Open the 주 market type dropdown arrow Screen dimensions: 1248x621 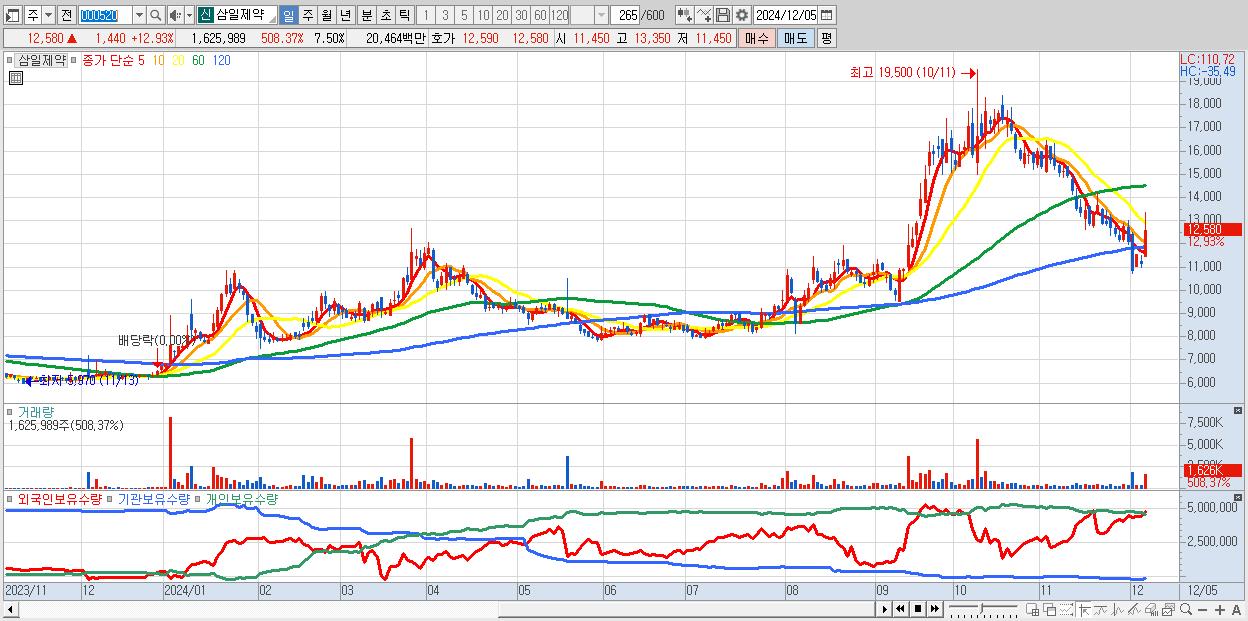[x=48, y=15]
